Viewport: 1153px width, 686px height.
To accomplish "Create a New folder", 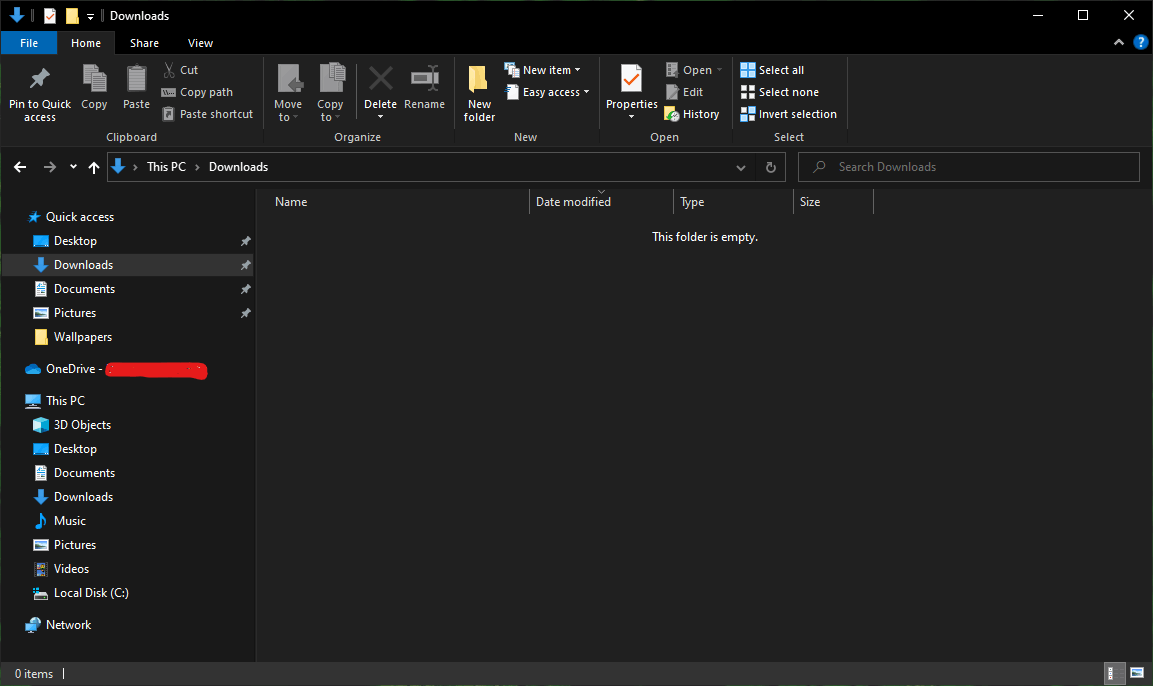I will (479, 93).
